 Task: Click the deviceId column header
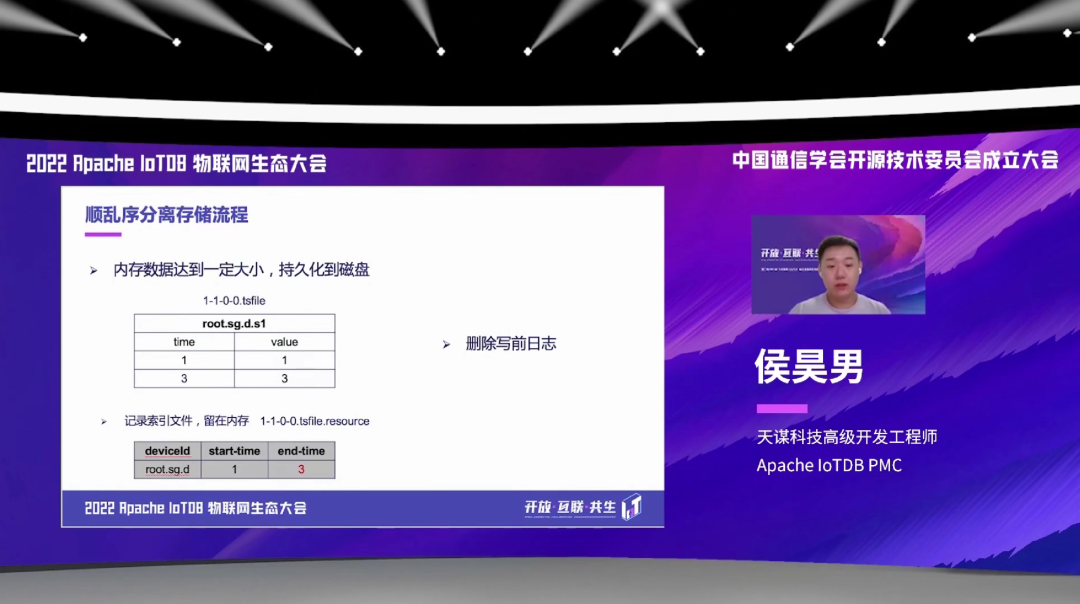click(167, 451)
